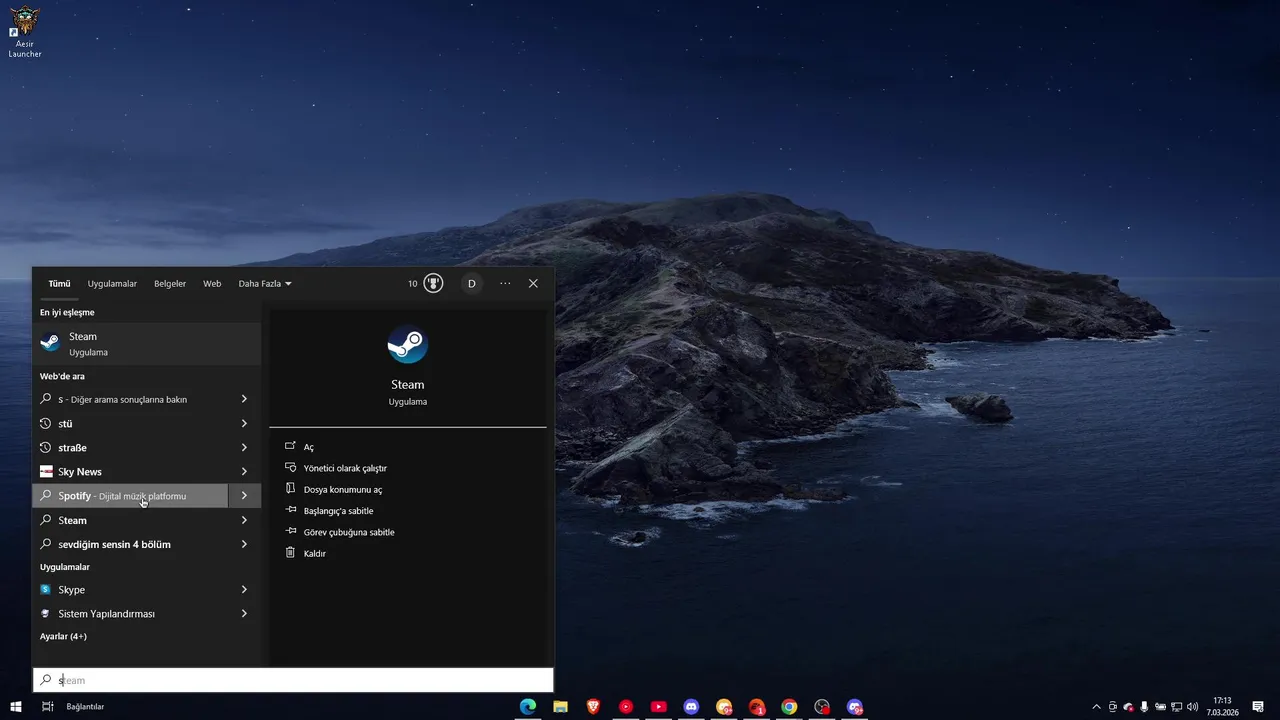Screen dimensions: 1280x720
Task: Click the Bağlantılar taskbar toolbar
Action: [x=85, y=707]
